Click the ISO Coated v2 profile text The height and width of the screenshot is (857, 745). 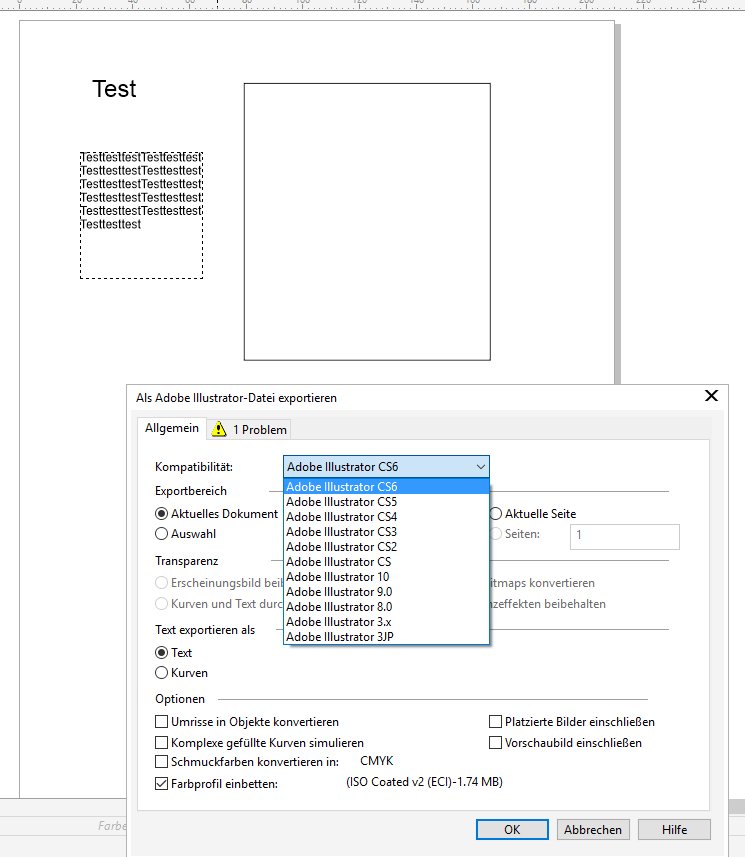point(424,782)
